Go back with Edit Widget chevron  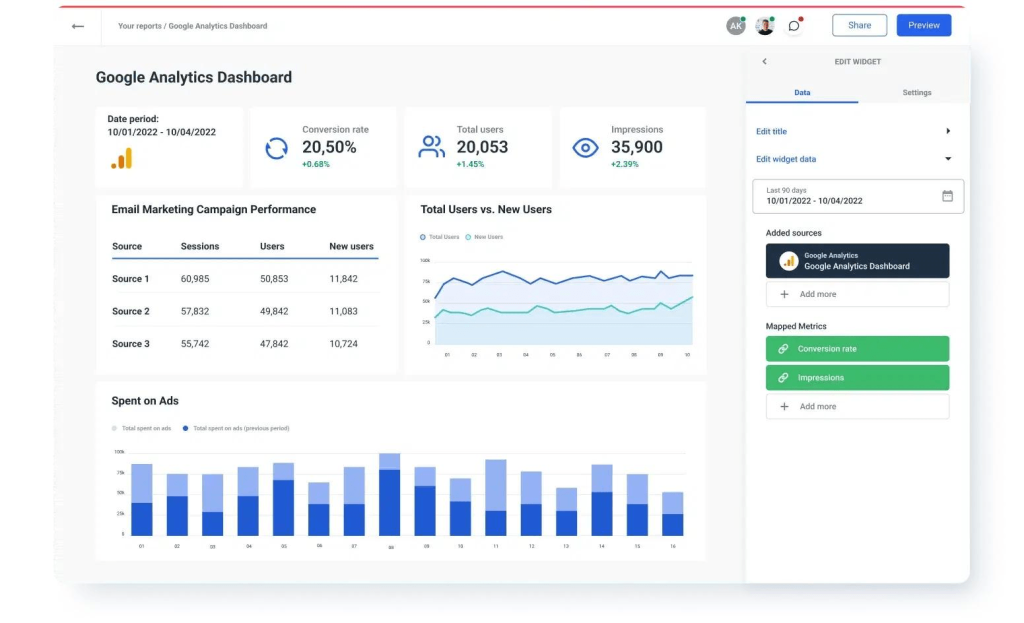tap(764, 61)
